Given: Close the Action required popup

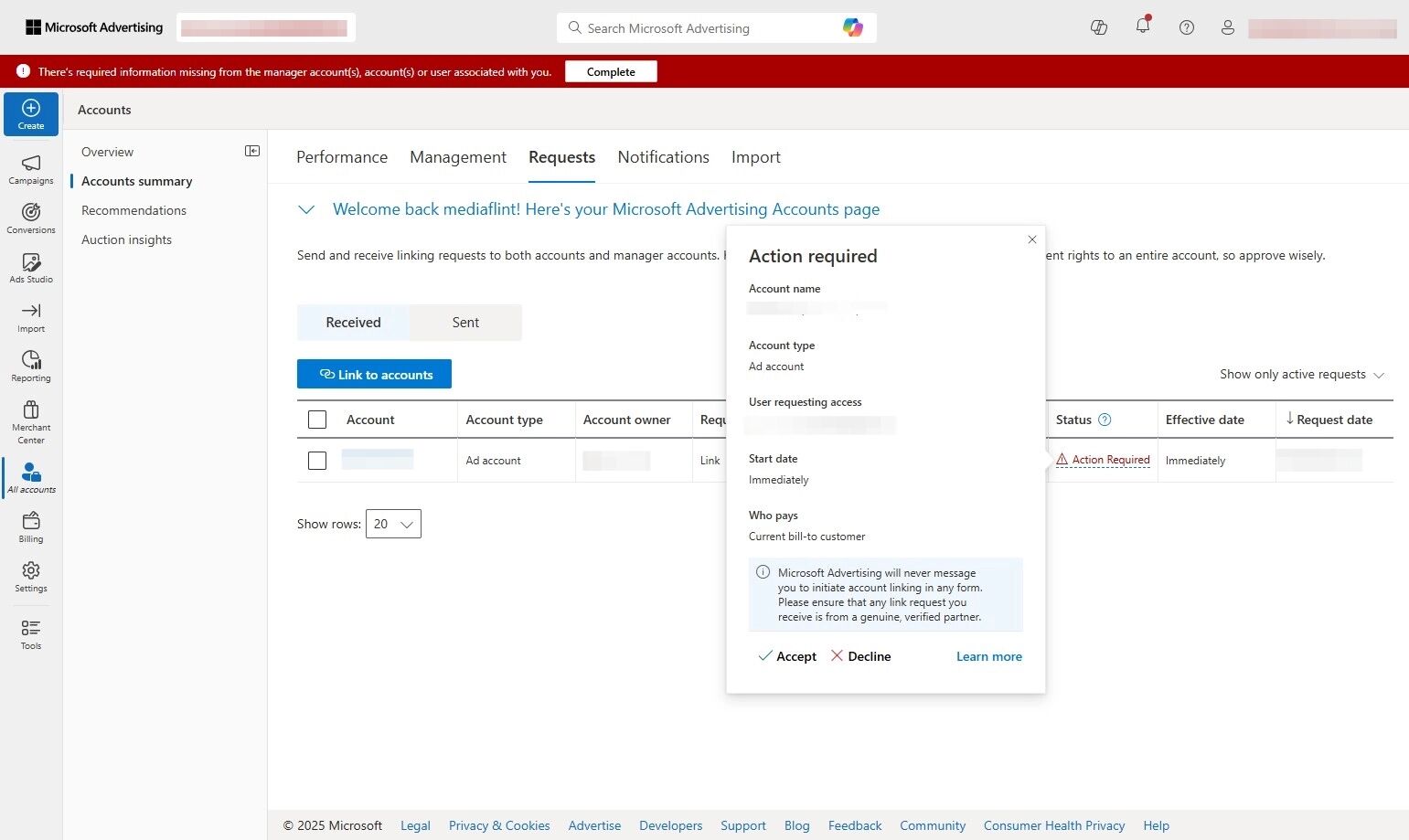Looking at the screenshot, I should (1032, 239).
